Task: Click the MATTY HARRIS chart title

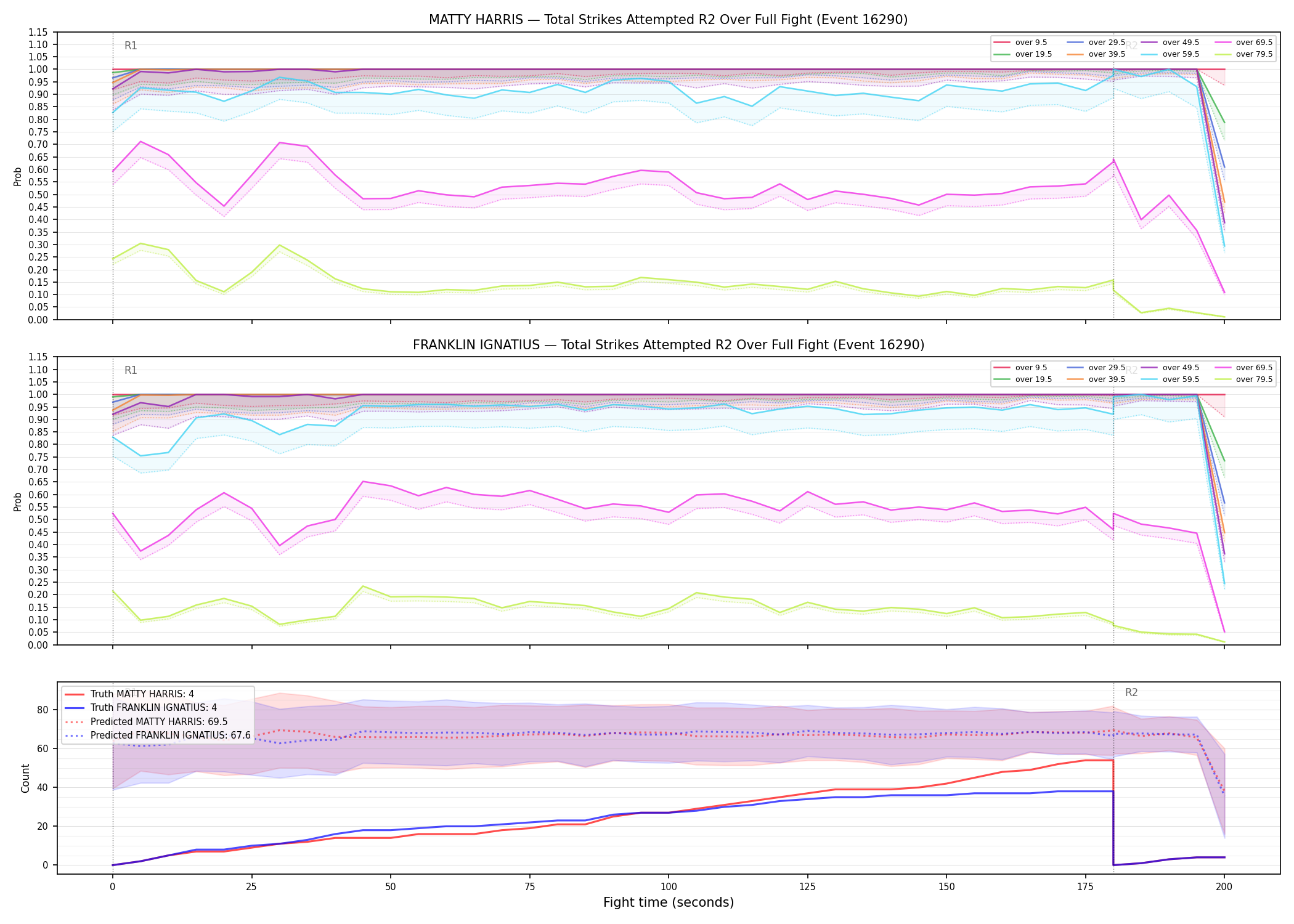Action: point(668,20)
